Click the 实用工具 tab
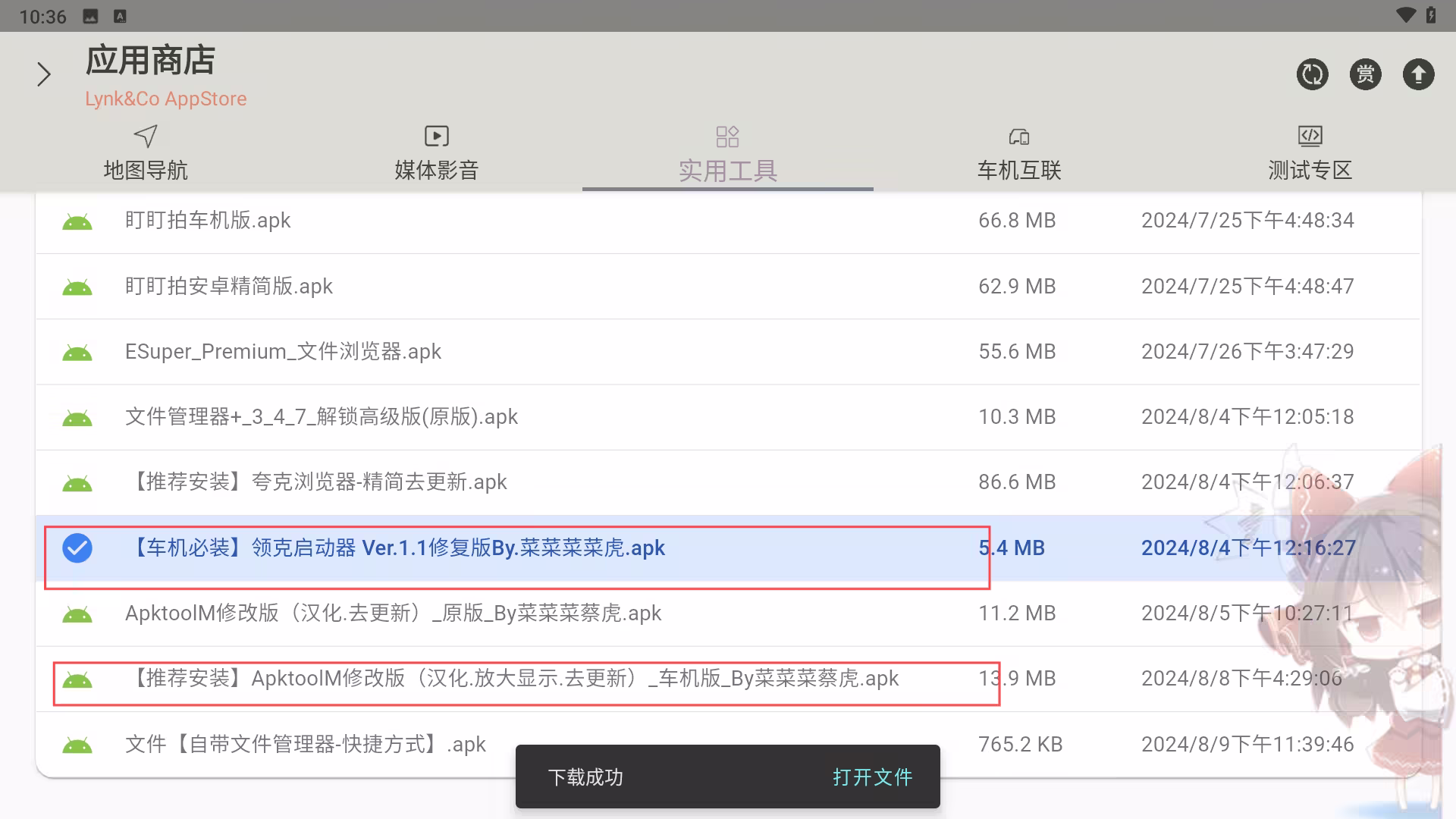Image resolution: width=1456 pixels, height=819 pixels. tap(727, 155)
